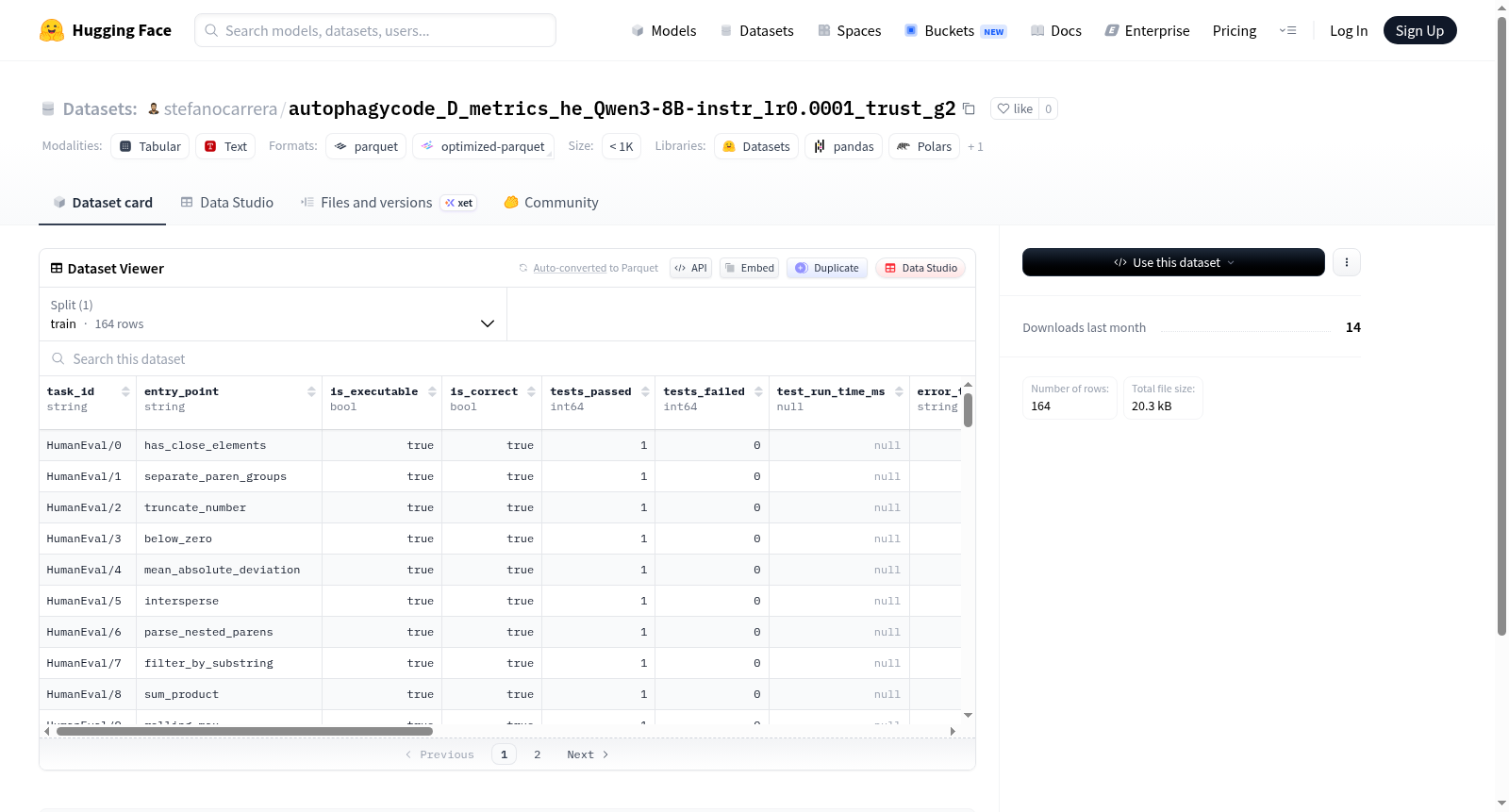
Task: Open the Datasets page
Action: (757, 30)
